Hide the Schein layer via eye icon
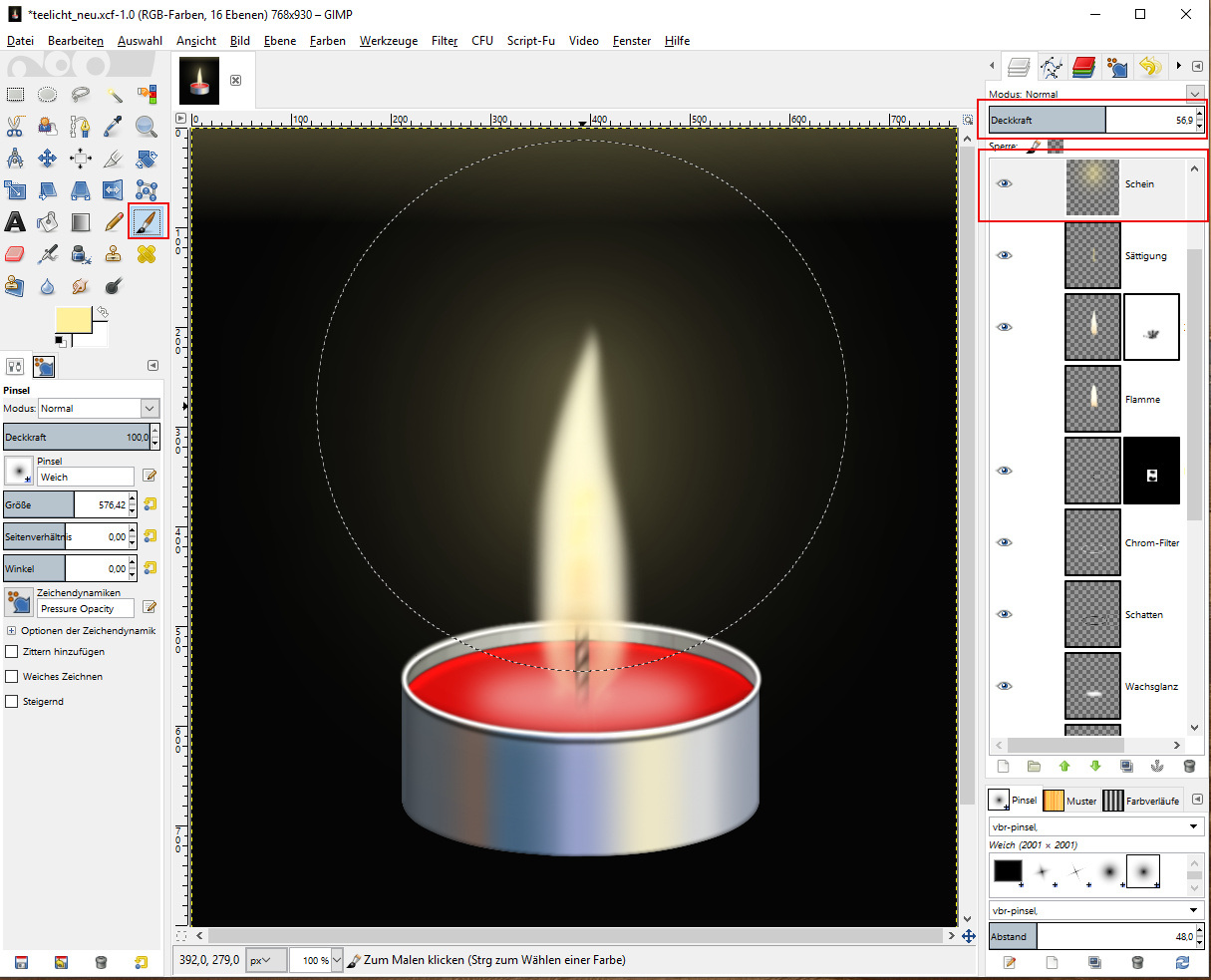 click(1005, 184)
